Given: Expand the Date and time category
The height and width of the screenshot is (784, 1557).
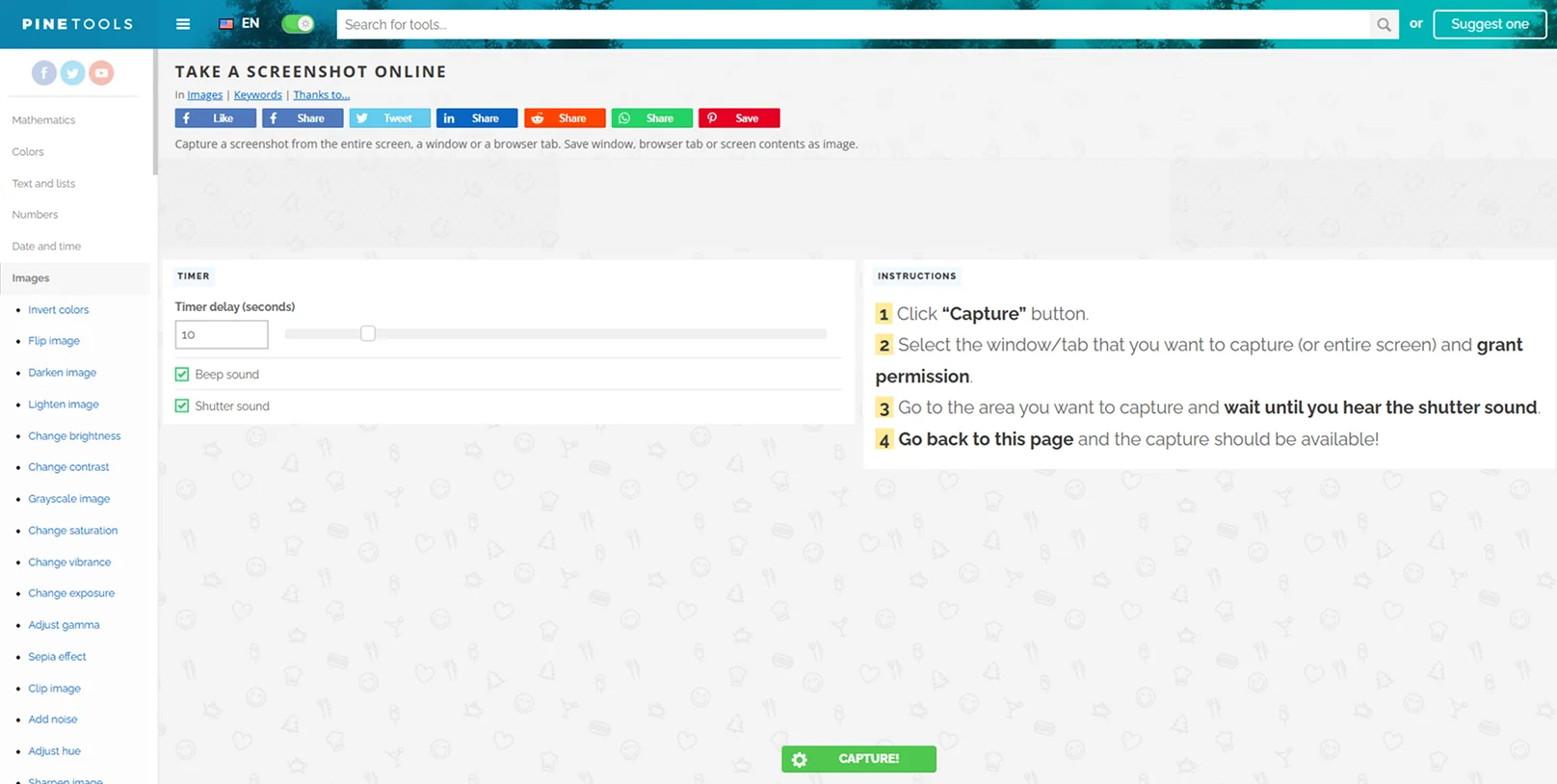Looking at the screenshot, I should pos(46,247).
